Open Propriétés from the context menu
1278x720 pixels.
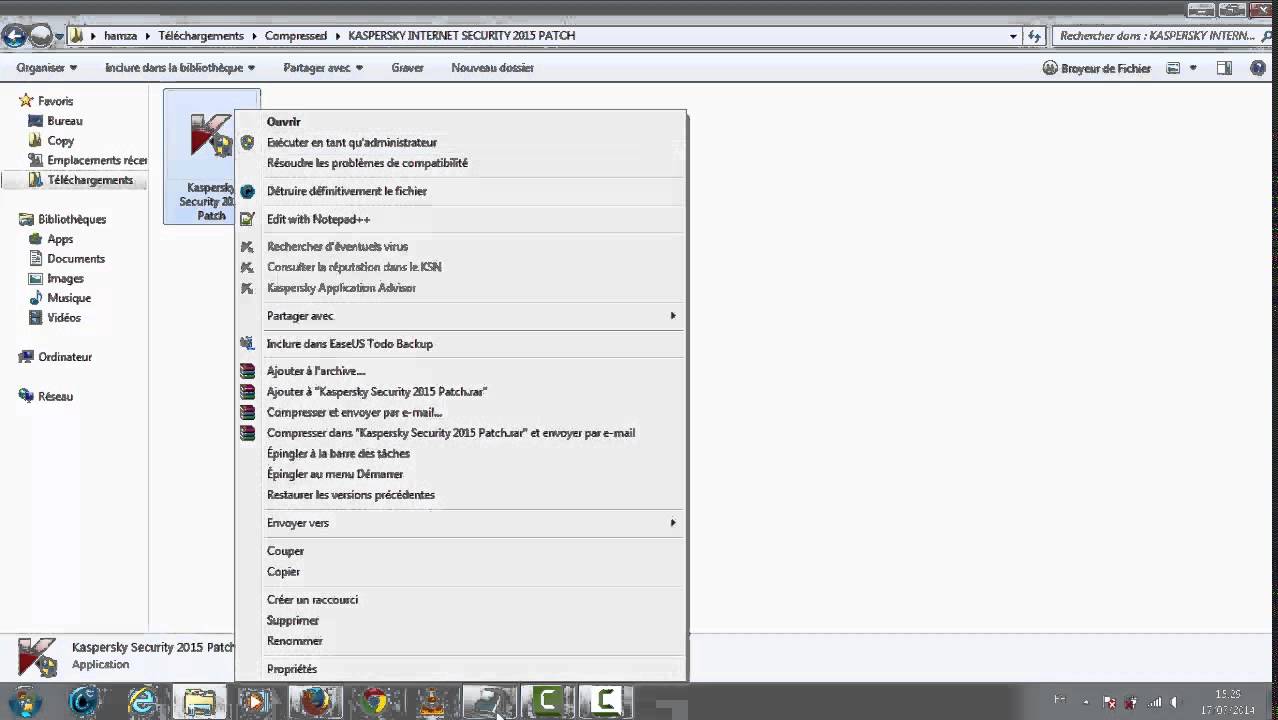click(x=291, y=669)
